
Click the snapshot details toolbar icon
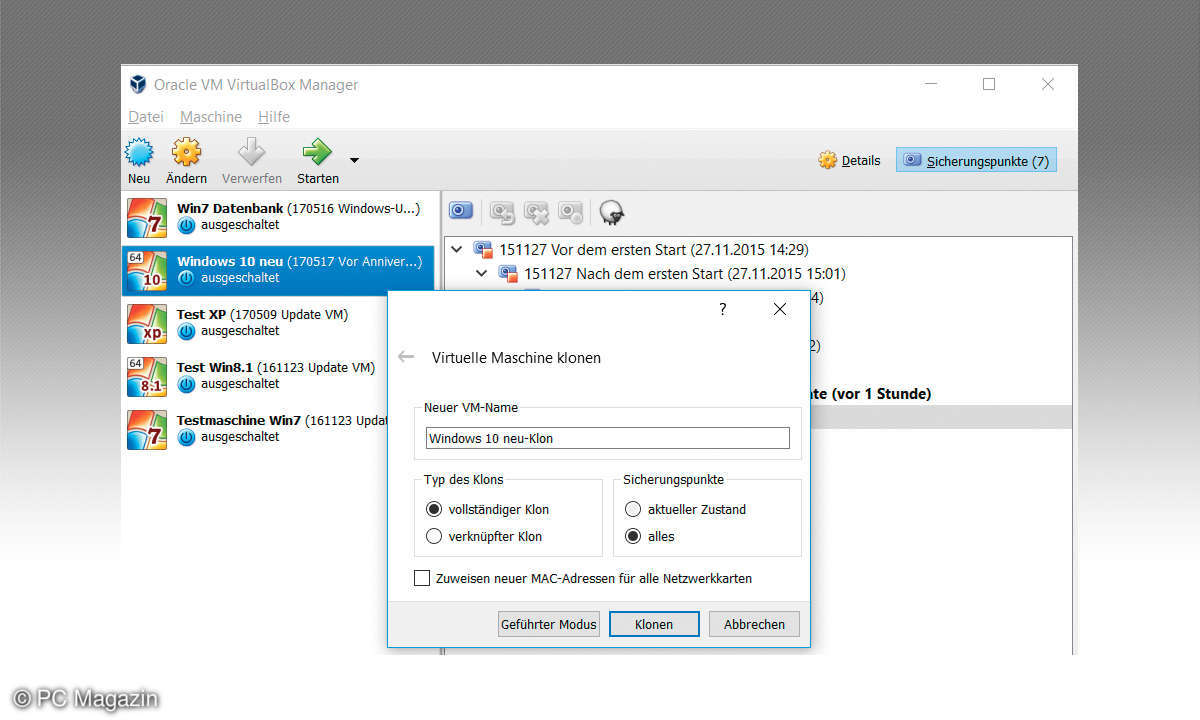(571, 212)
